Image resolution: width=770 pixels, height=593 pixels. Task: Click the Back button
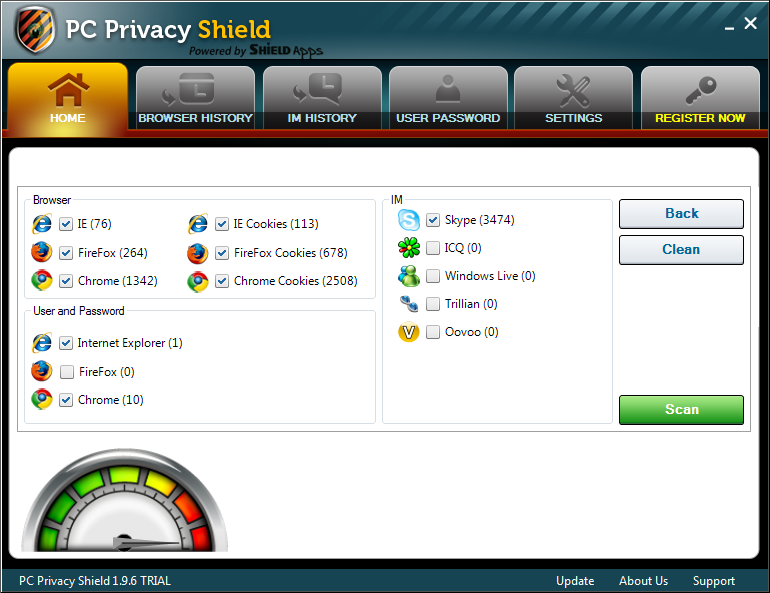(x=681, y=214)
